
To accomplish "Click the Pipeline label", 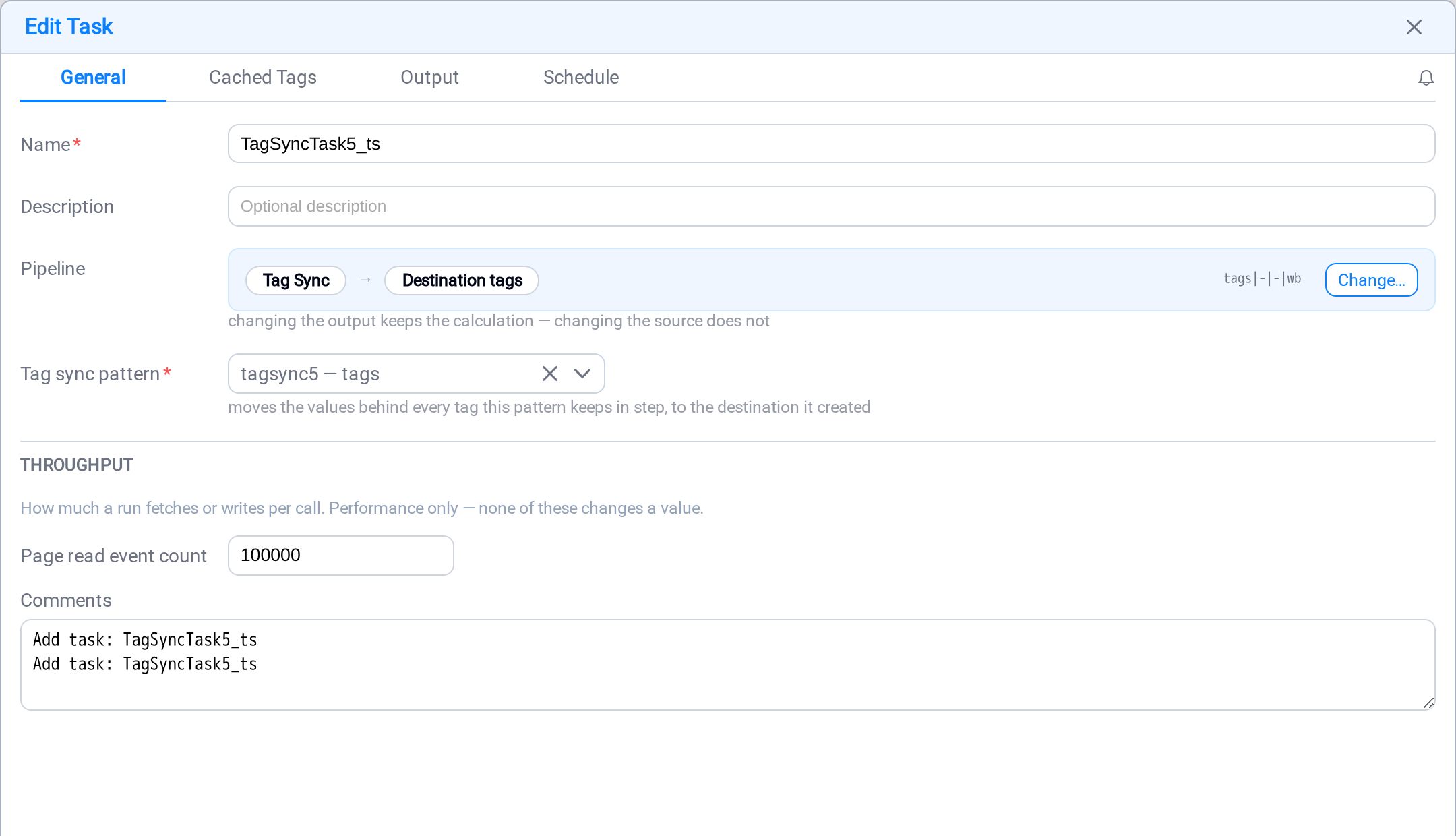I will tap(53, 269).
